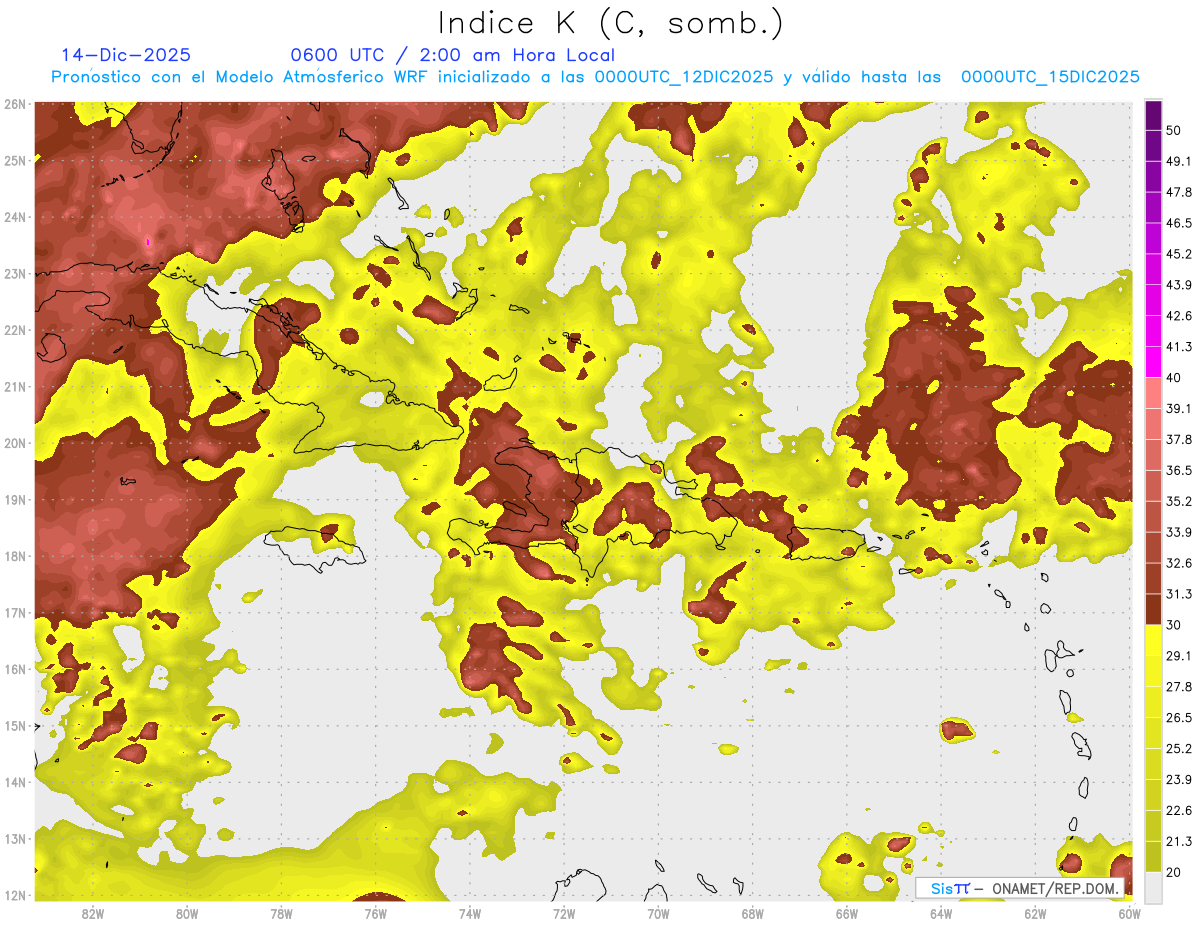
Task: Click the longitude axis label "60W"
Action: click(x=1129, y=914)
